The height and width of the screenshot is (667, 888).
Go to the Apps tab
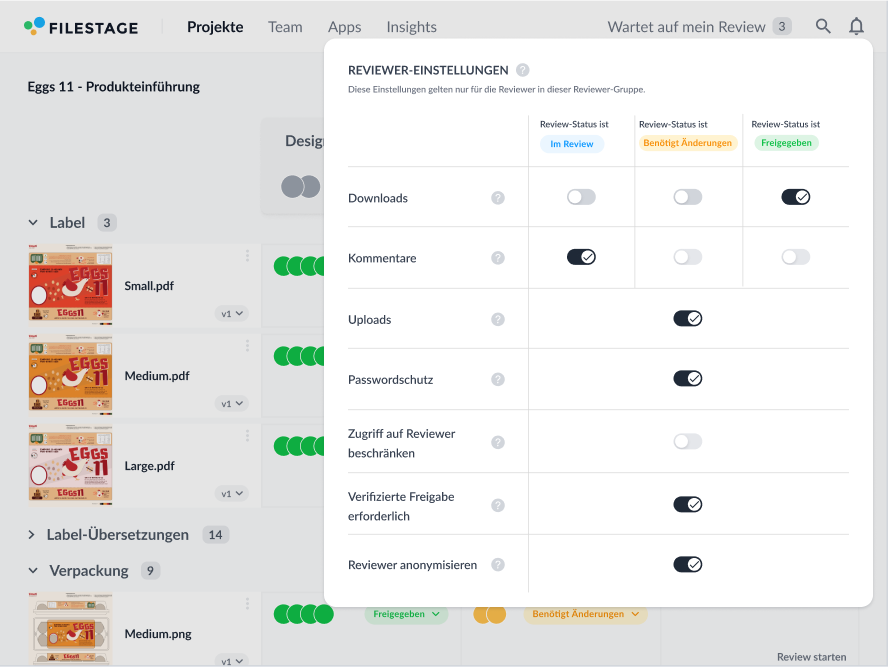click(344, 27)
